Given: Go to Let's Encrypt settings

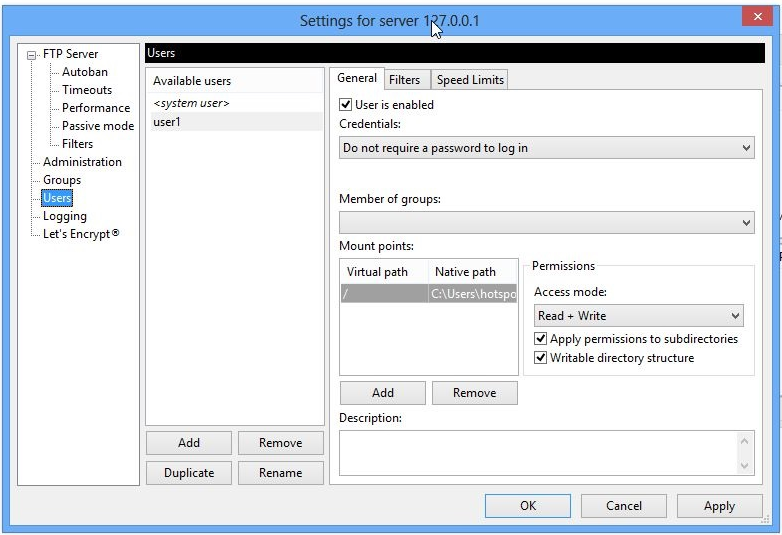Looking at the screenshot, I should coord(81,234).
